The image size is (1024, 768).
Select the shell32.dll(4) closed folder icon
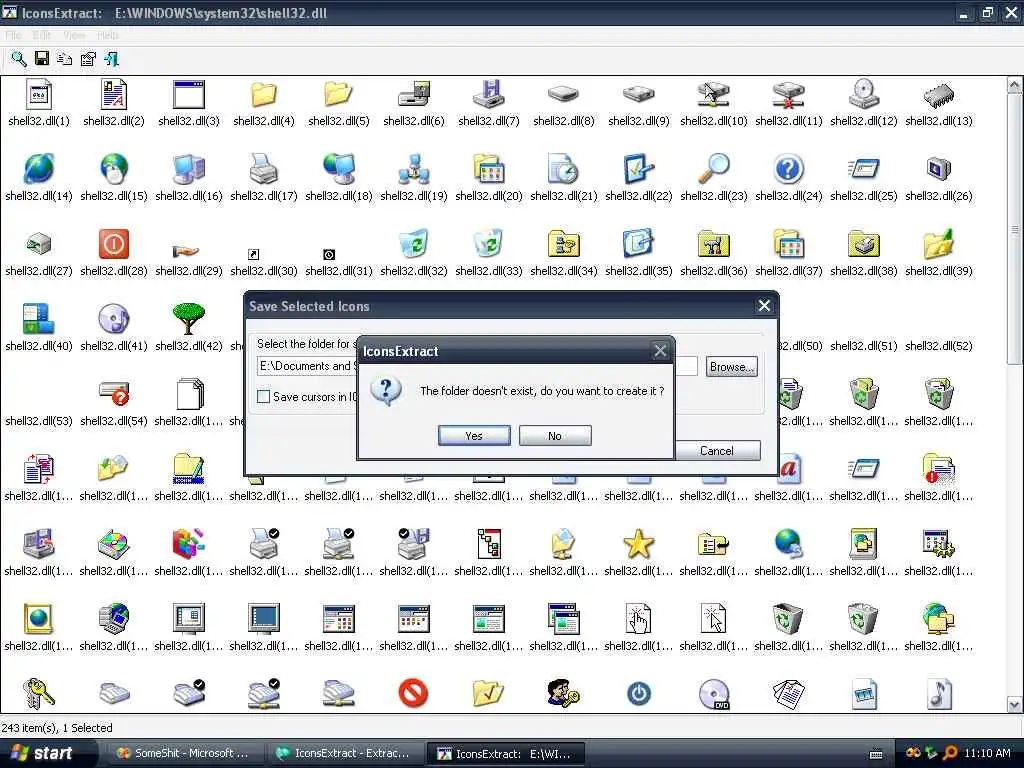264,95
